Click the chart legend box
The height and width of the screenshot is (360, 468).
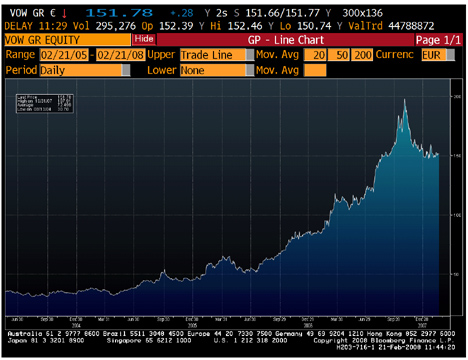click(45, 104)
